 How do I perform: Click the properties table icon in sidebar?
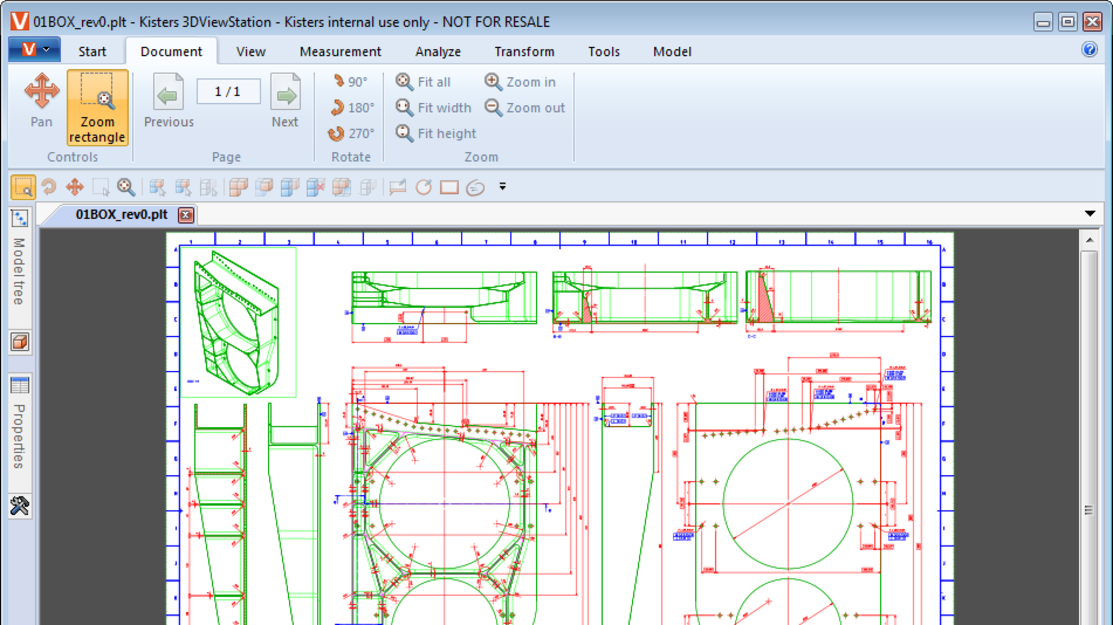coord(20,386)
